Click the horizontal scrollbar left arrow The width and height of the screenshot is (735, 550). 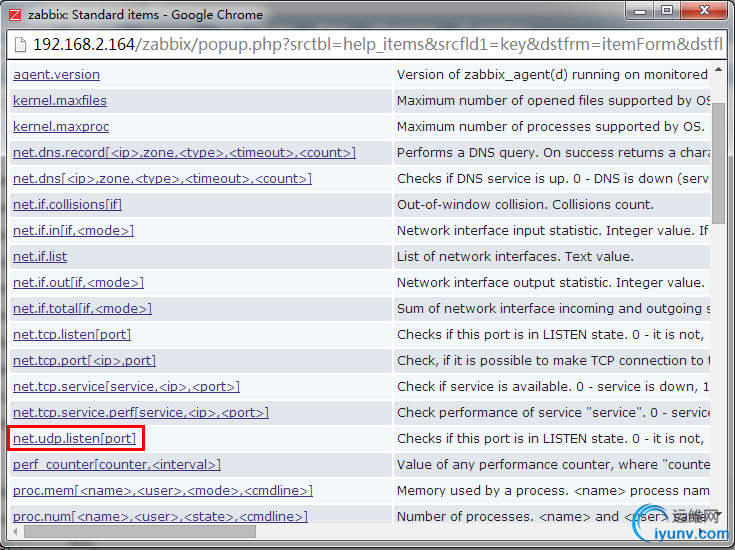click(x=15, y=532)
